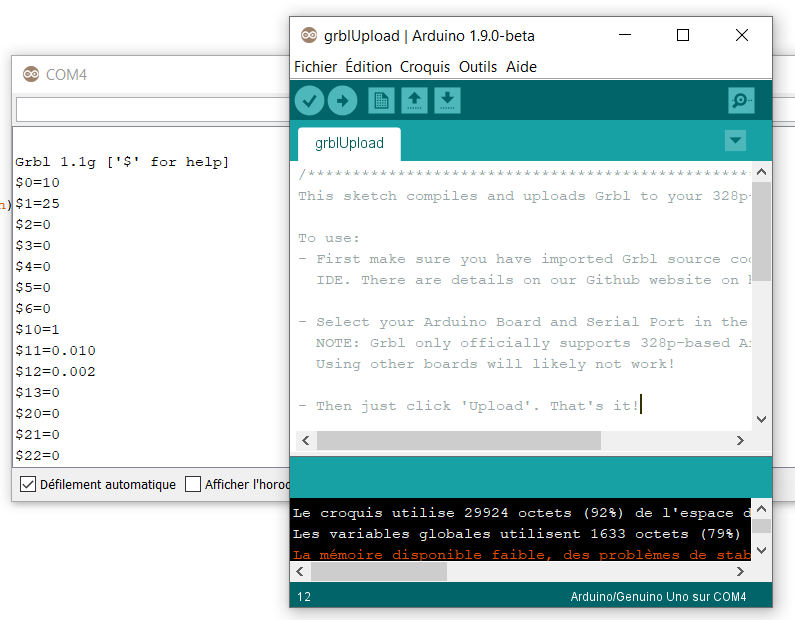Image resolution: width=795 pixels, height=620 pixels.
Task: Click the Arduino logo in COM4 window
Action: (x=31, y=74)
